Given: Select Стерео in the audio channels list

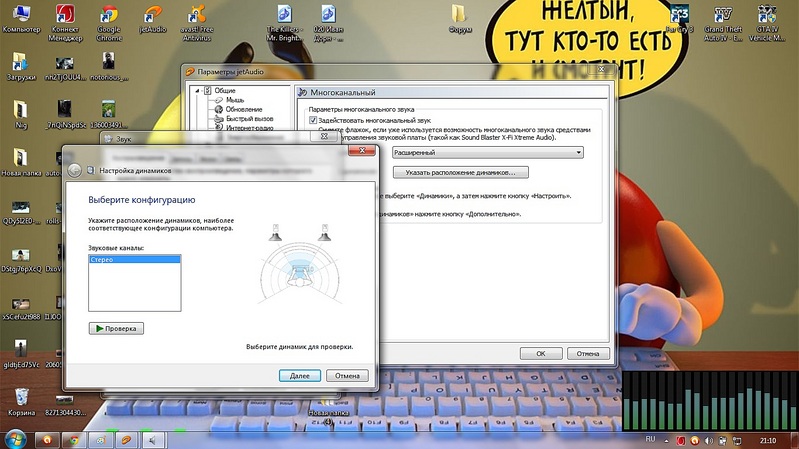Looking at the screenshot, I should point(134,259).
